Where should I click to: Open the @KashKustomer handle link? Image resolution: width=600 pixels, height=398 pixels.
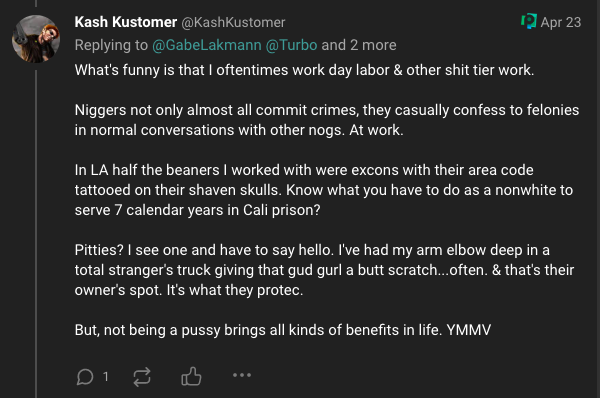click(233, 23)
